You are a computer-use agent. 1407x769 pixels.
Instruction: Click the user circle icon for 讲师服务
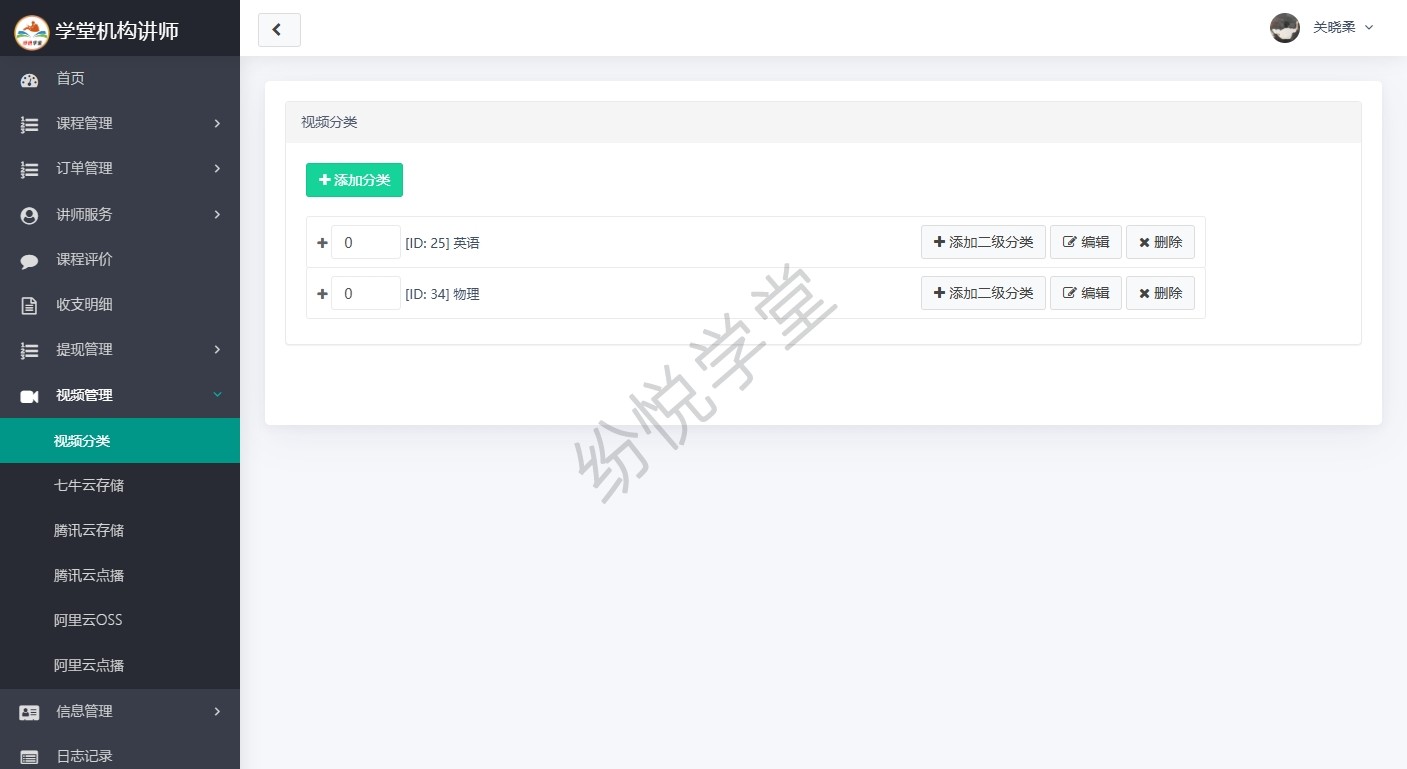click(x=29, y=215)
